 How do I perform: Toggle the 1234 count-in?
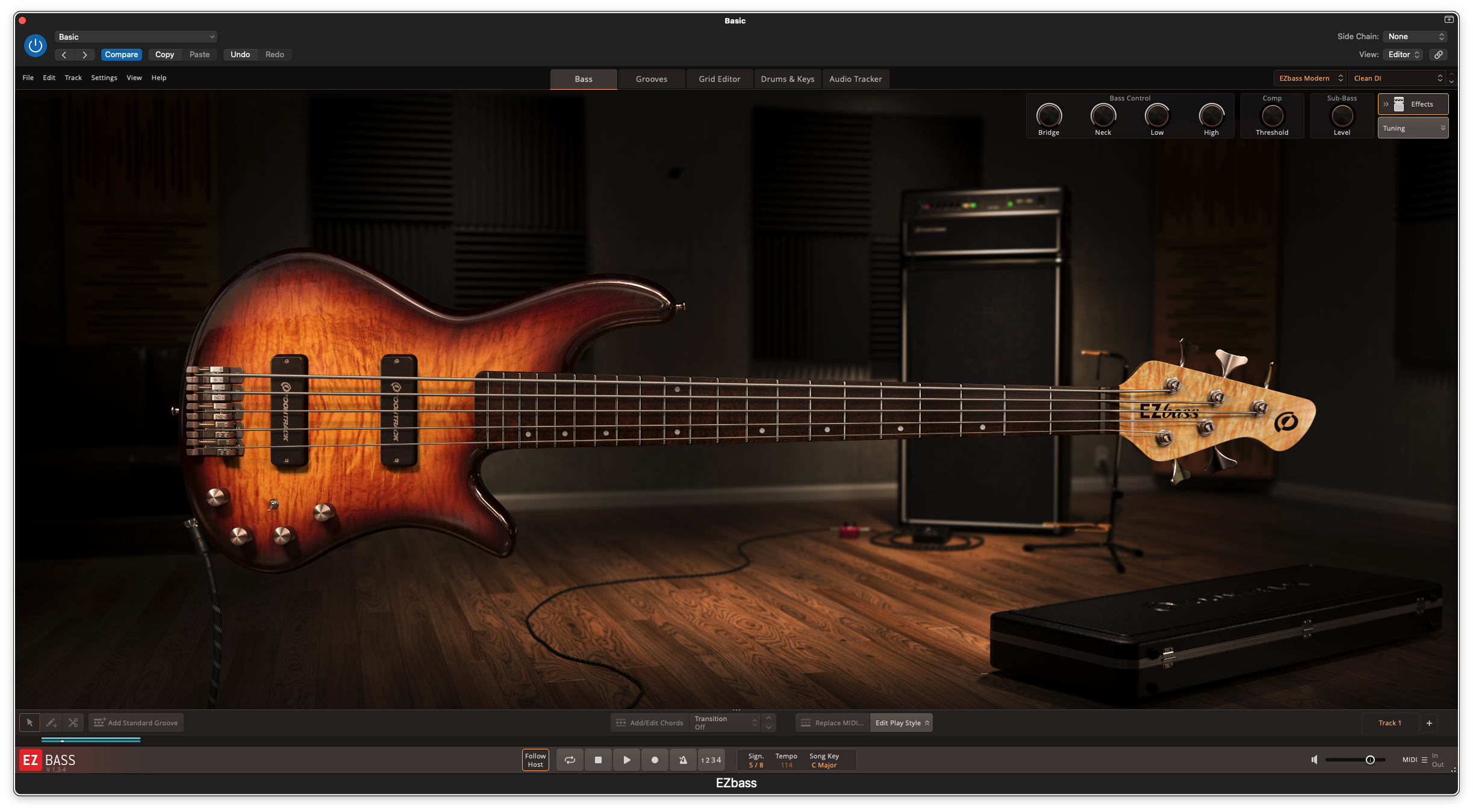(711, 760)
